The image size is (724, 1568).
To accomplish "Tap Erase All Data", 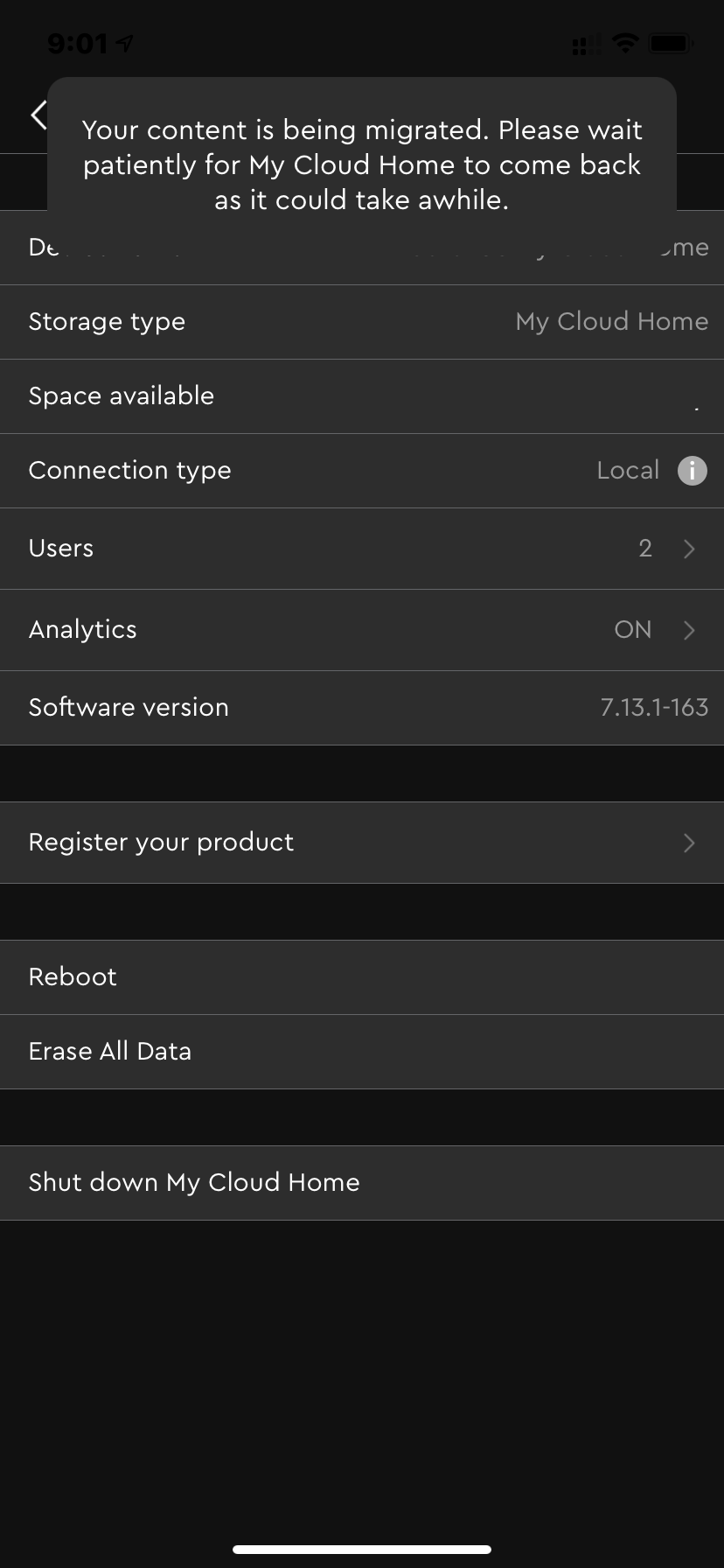I will click(x=110, y=1052).
